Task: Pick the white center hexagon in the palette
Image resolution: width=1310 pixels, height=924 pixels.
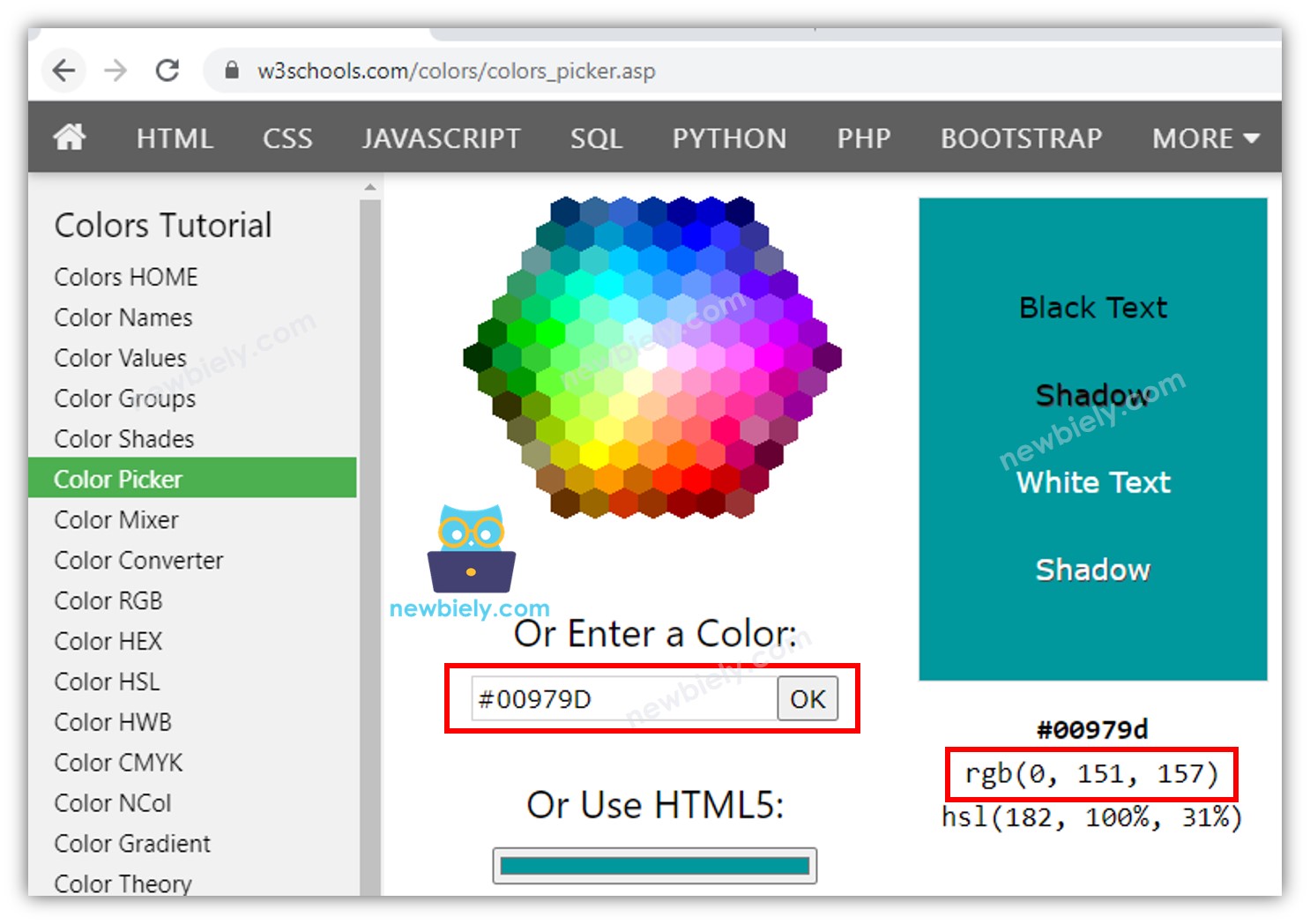Action: [654, 357]
